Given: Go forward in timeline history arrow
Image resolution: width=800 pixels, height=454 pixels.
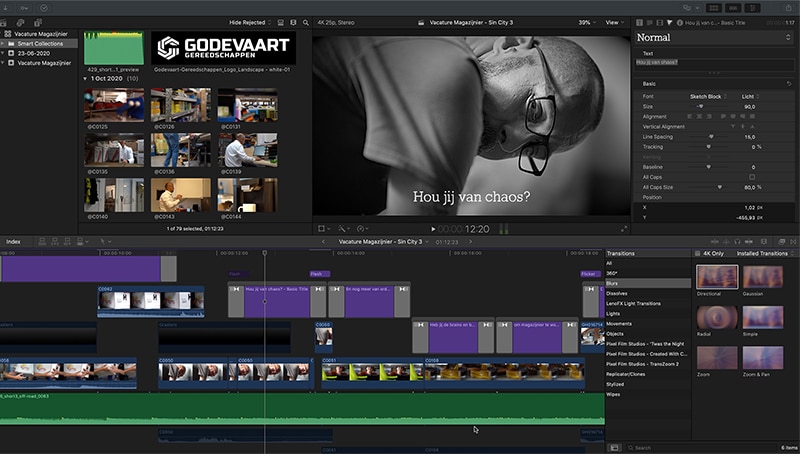Looking at the screenshot, I should pyautogui.click(x=470, y=241).
